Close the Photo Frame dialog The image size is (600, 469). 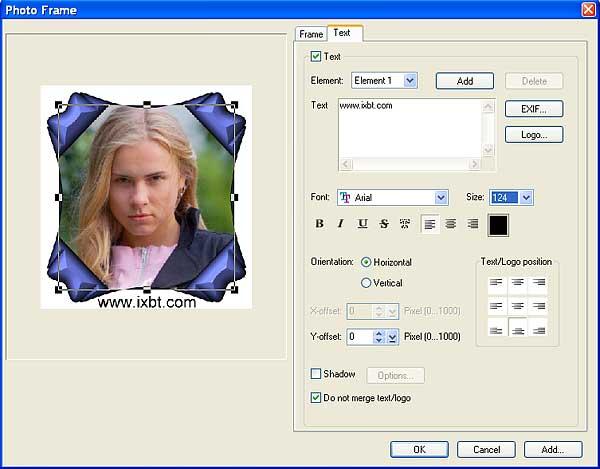pyautogui.click(x=589, y=10)
